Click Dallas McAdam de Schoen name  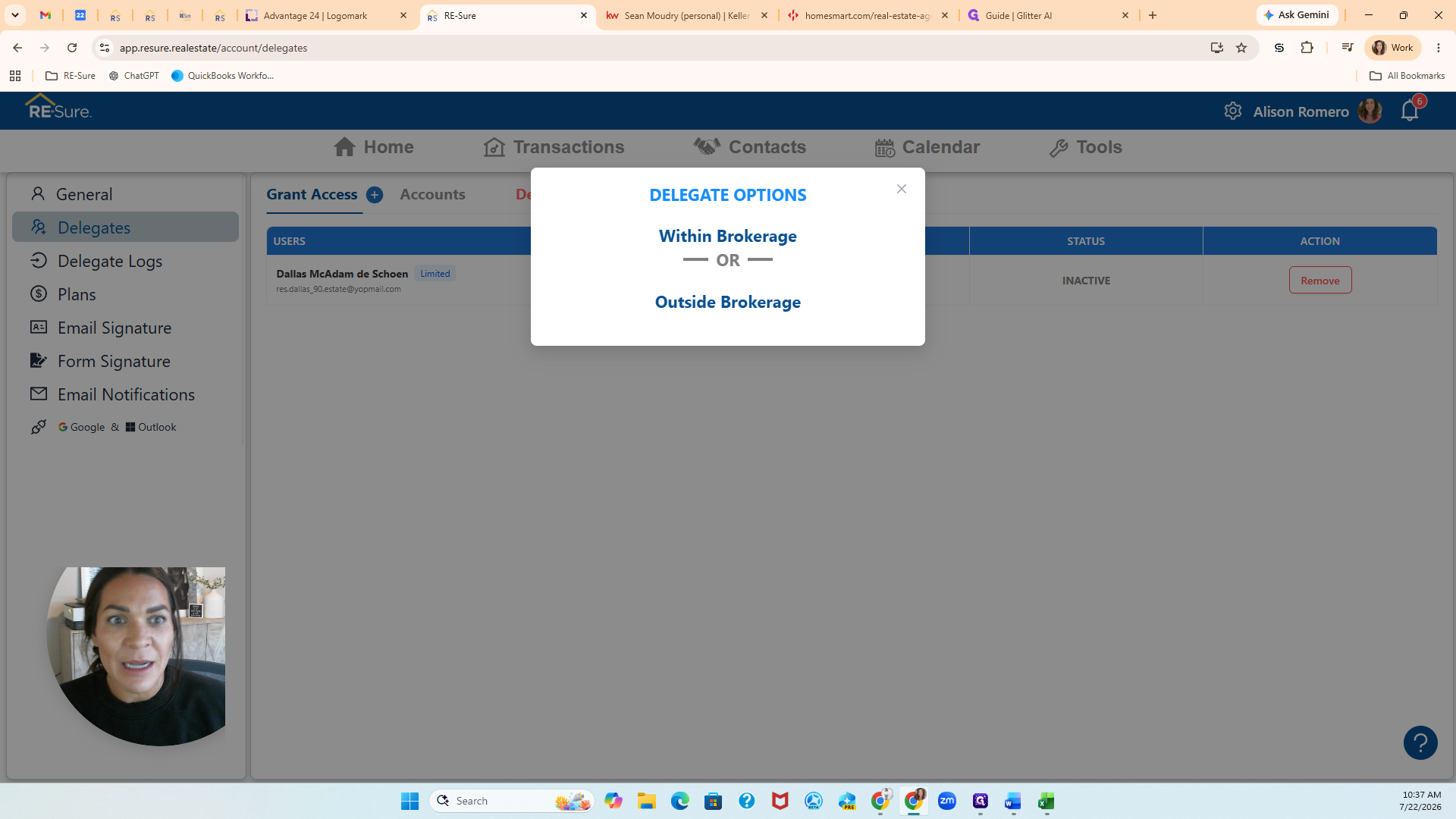[342, 274]
